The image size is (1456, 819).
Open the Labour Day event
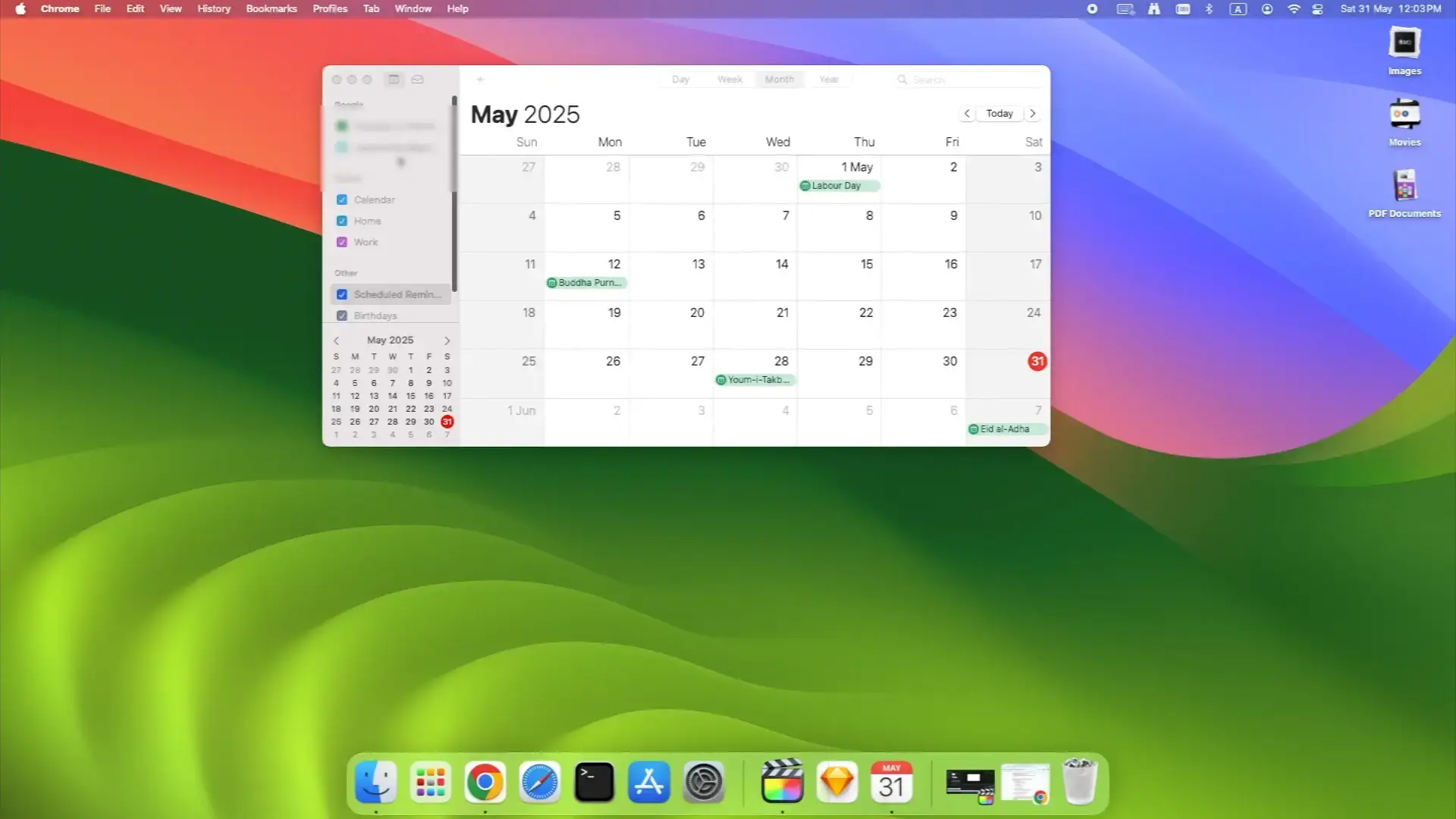(839, 186)
